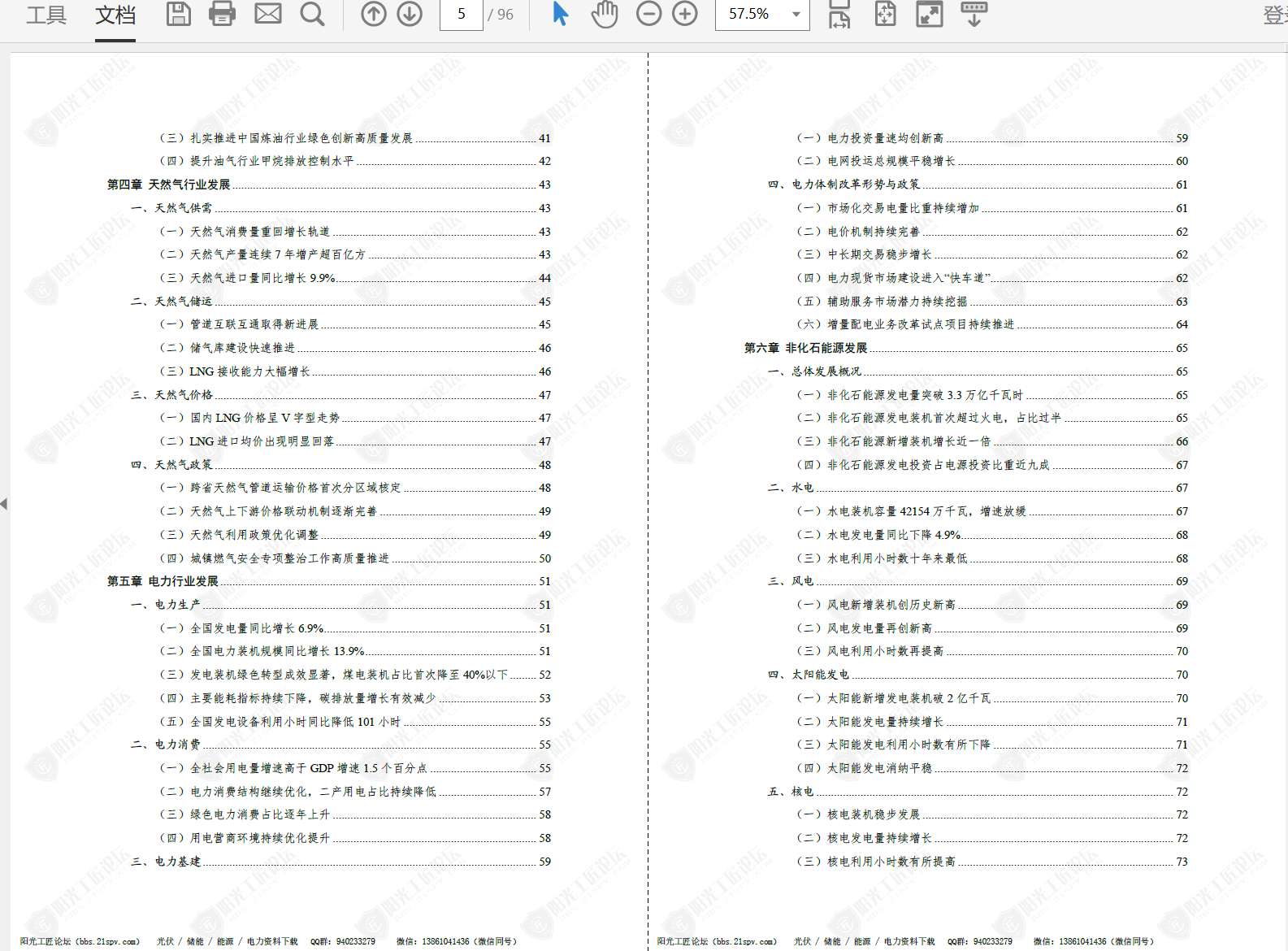Click TOC entry 二、电力消费
The height and width of the screenshot is (951, 1288).
(340, 745)
